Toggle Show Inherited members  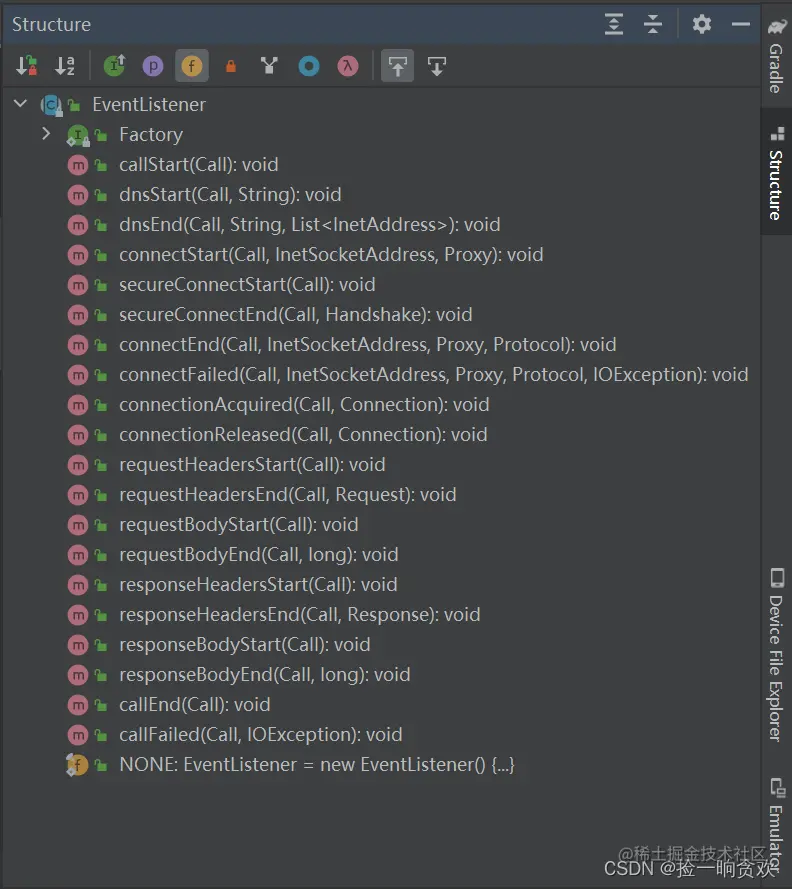tap(115, 66)
